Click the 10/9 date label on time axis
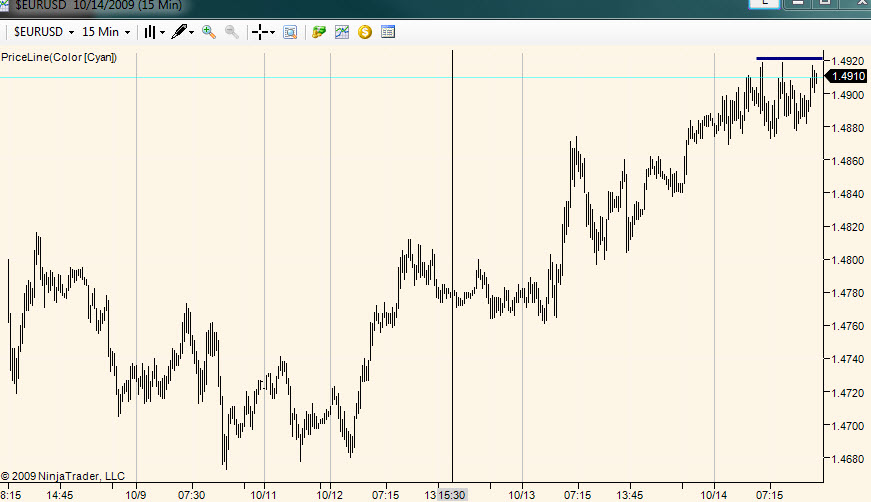Viewport: 871px width, 502px height. pyautogui.click(x=136, y=495)
